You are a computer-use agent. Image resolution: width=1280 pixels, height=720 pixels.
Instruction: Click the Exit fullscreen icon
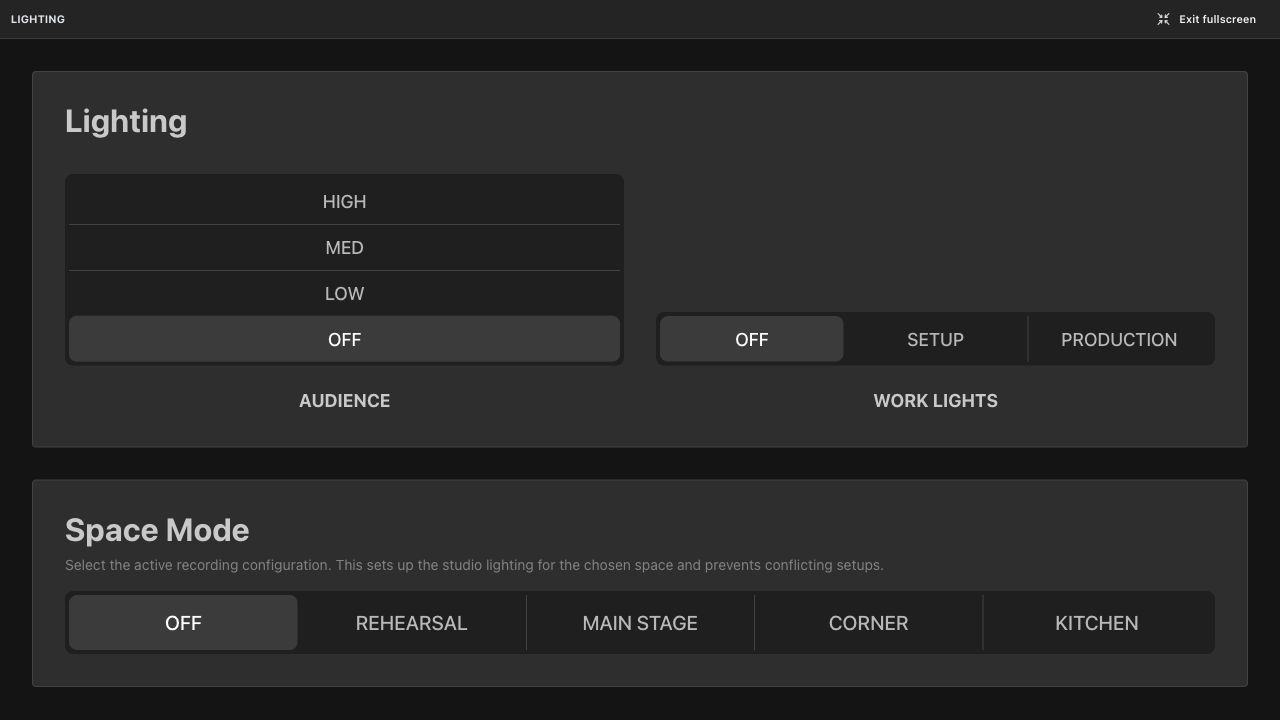click(1163, 19)
